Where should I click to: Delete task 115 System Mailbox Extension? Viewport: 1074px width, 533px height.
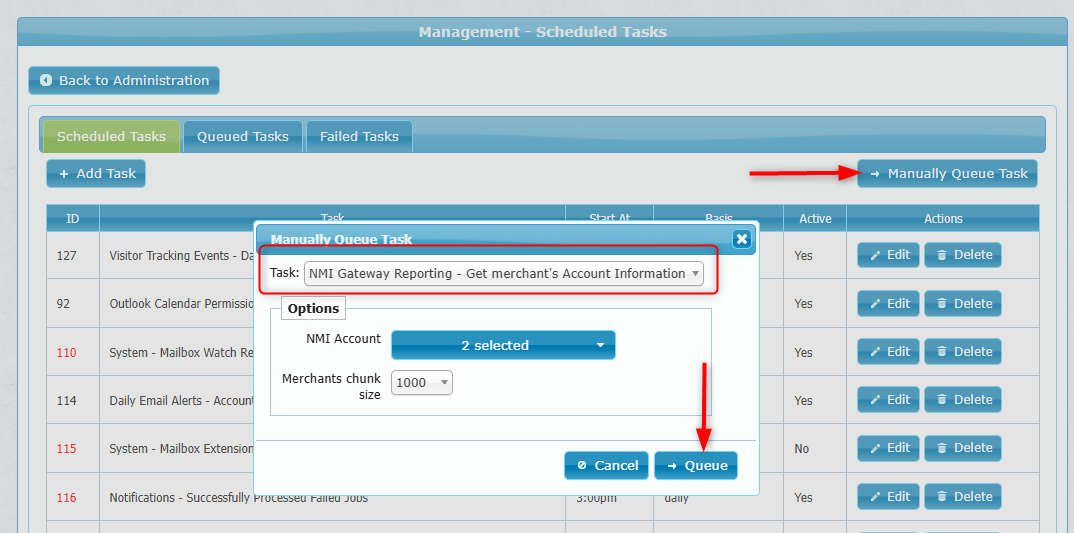coord(962,448)
